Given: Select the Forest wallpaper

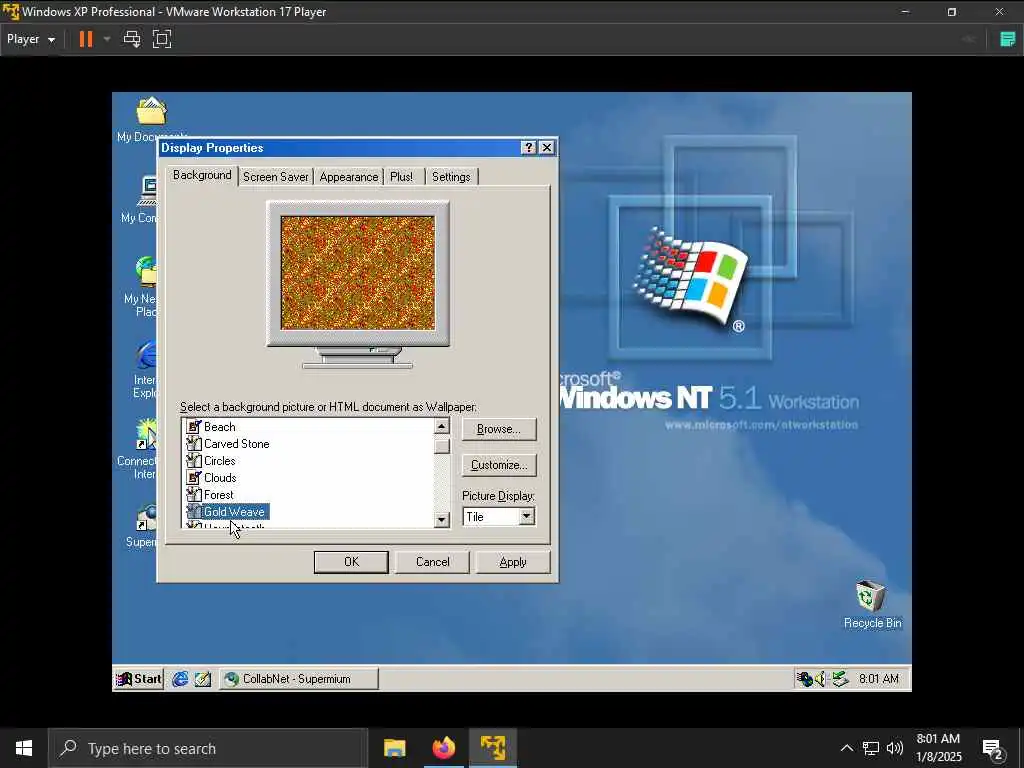Looking at the screenshot, I should pyautogui.click(x=218, y=495).
